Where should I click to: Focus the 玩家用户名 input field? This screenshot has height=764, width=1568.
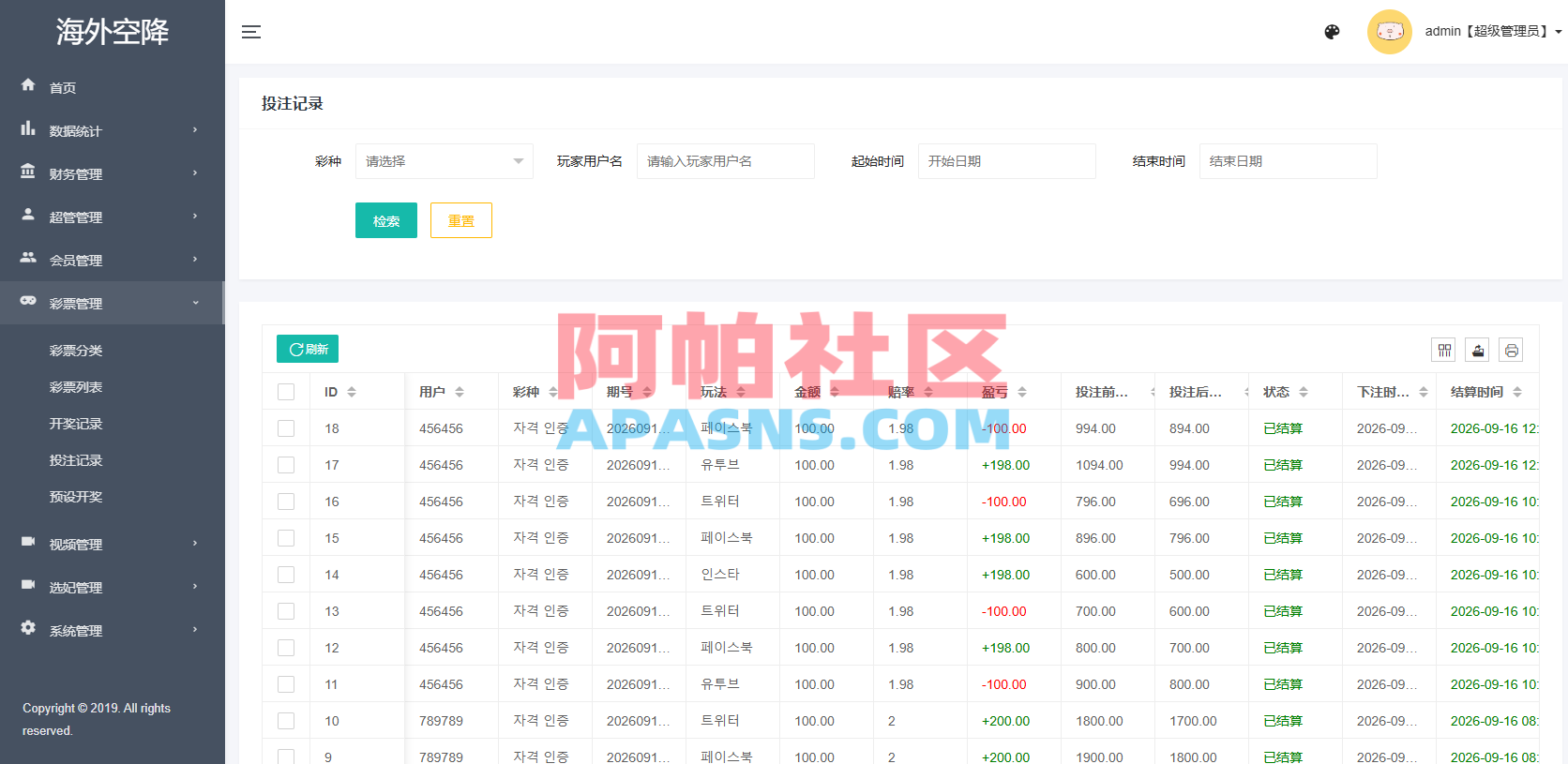(726, 161)
